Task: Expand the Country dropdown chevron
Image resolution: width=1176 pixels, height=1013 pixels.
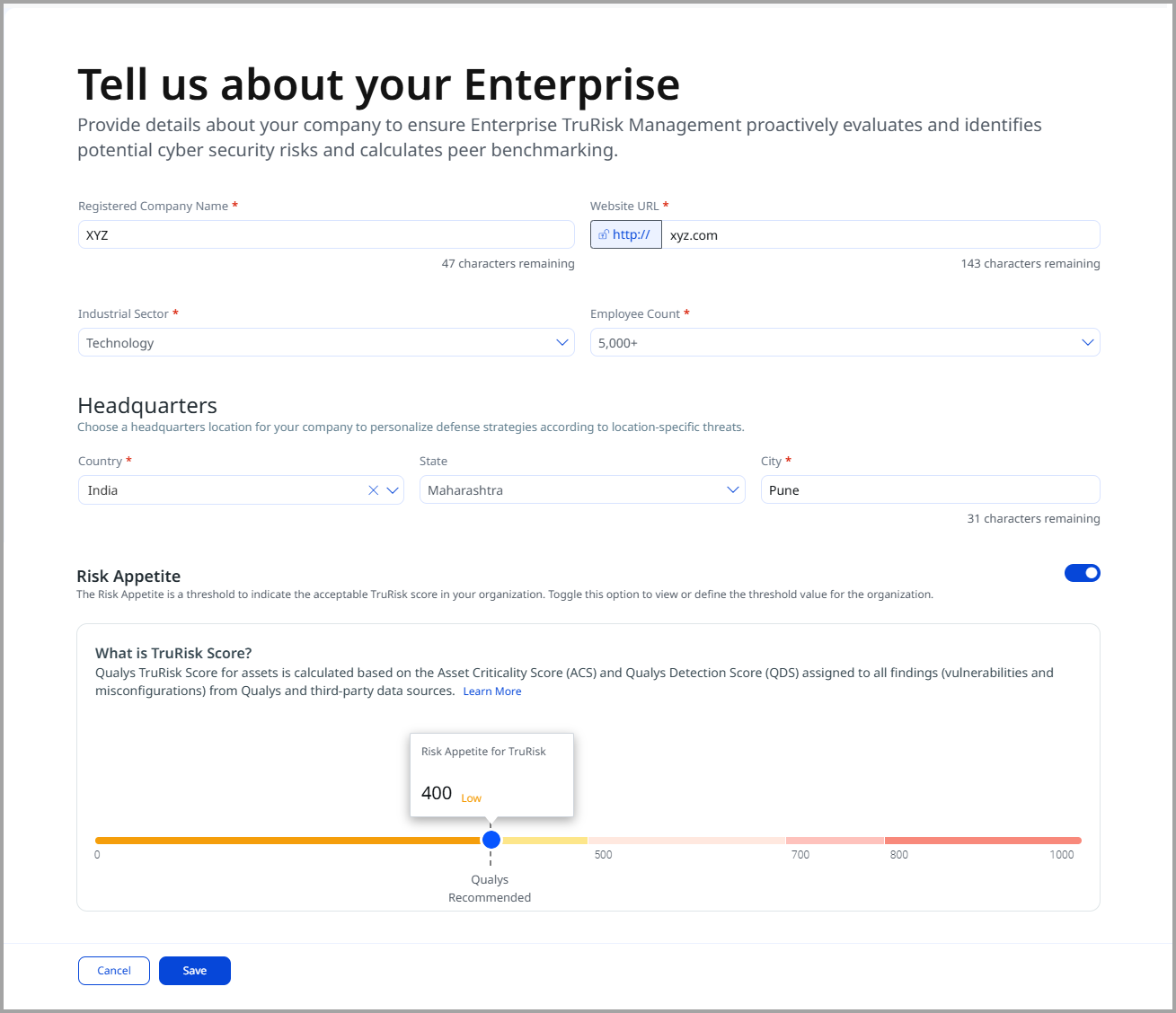Action: pyautogui.click(x=393, y=490)
